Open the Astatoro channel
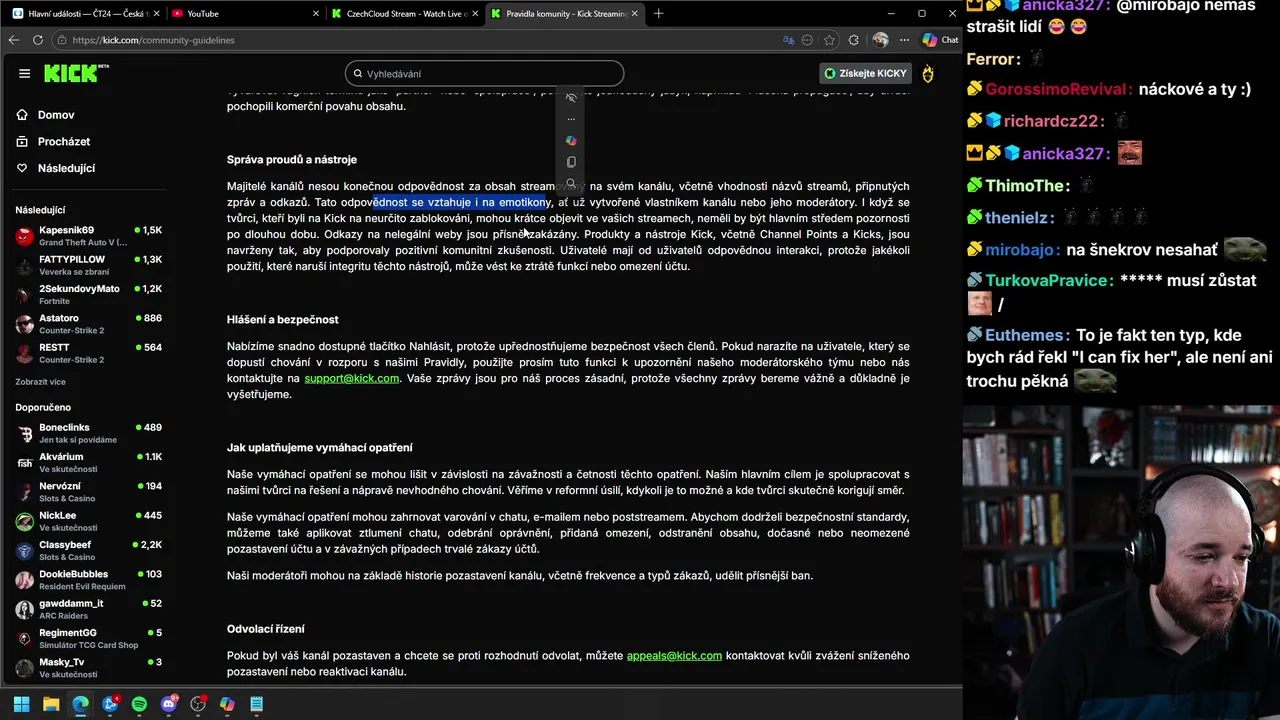Viewport: 1280px width, 720px height. click(x=88, y=324)
